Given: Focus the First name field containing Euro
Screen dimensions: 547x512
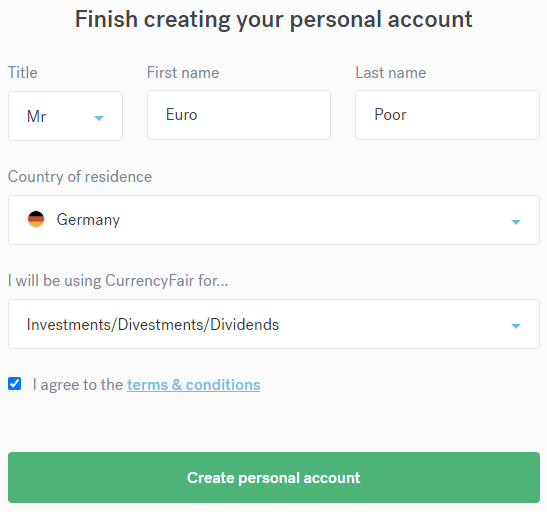Looking at the screenshot, I should pyautogui.click(x=239, y=115).
